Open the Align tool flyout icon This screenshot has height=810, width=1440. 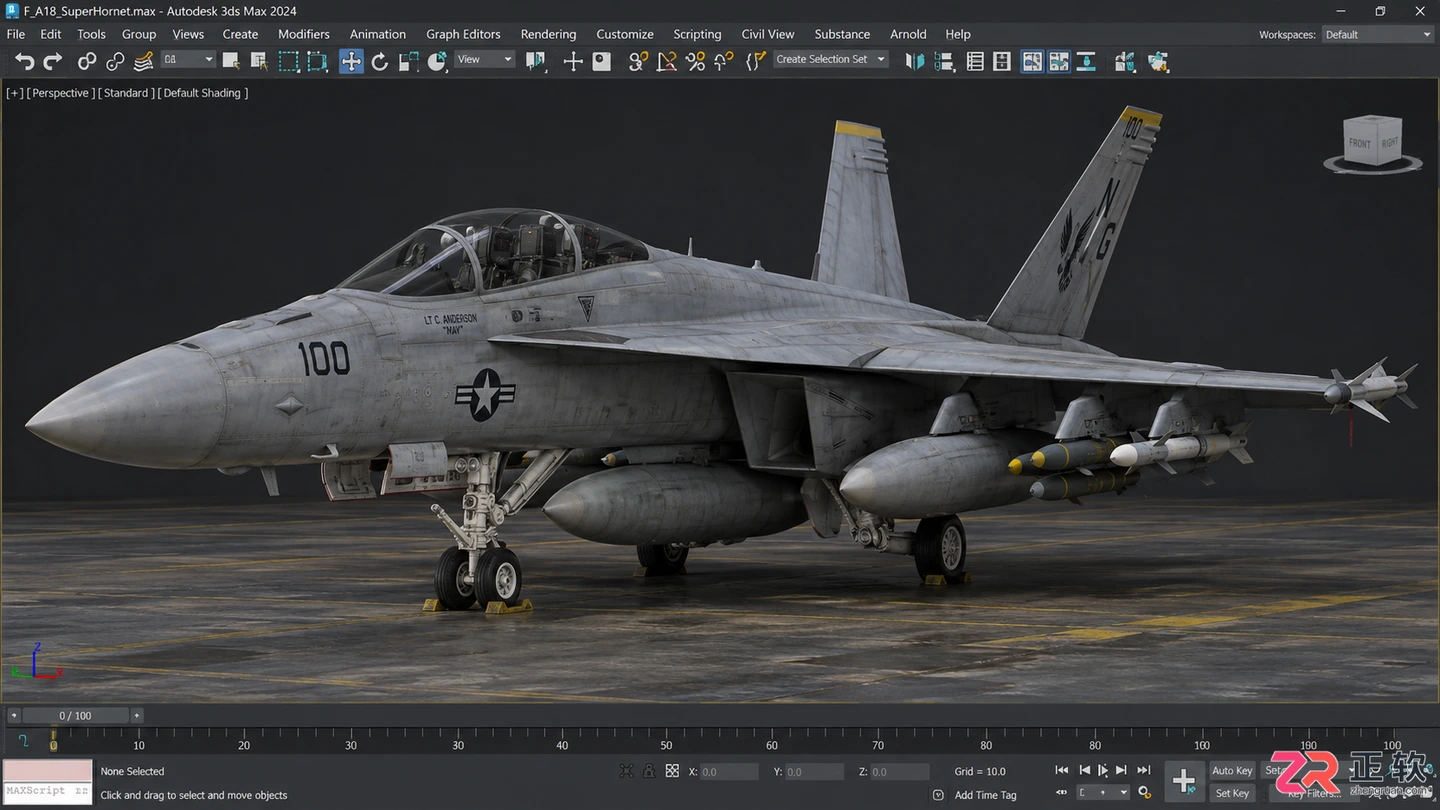[x=944, y=61]
